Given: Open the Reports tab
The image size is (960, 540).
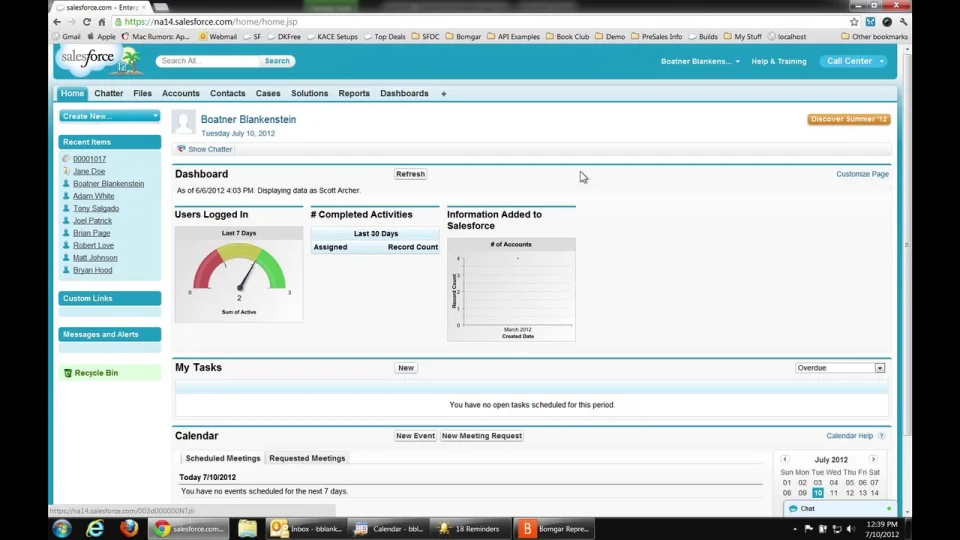Looking at the screenshot, I should click(x=354, y=94).
